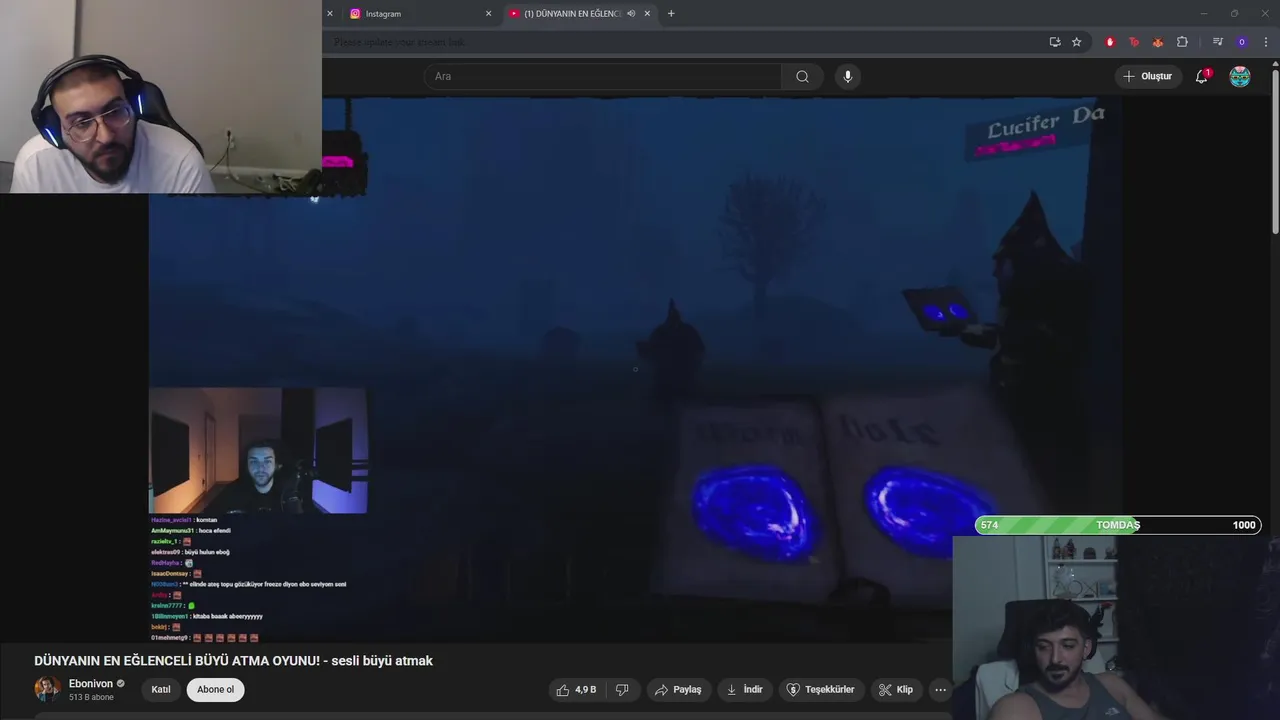The width and height of the screenshot is (1280, 720).
Task: Start voice search with the microphone icon
Action: coord(847,76)
